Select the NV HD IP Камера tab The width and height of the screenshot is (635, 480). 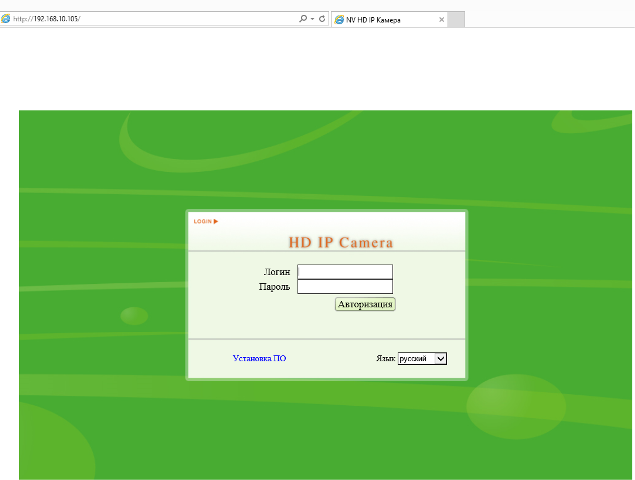click(389, 20)
